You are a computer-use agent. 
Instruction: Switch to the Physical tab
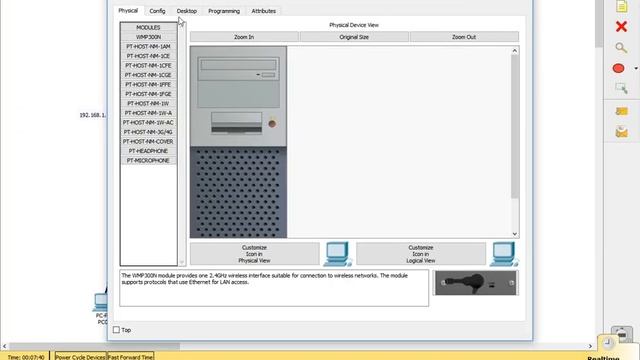pos(128,11)
